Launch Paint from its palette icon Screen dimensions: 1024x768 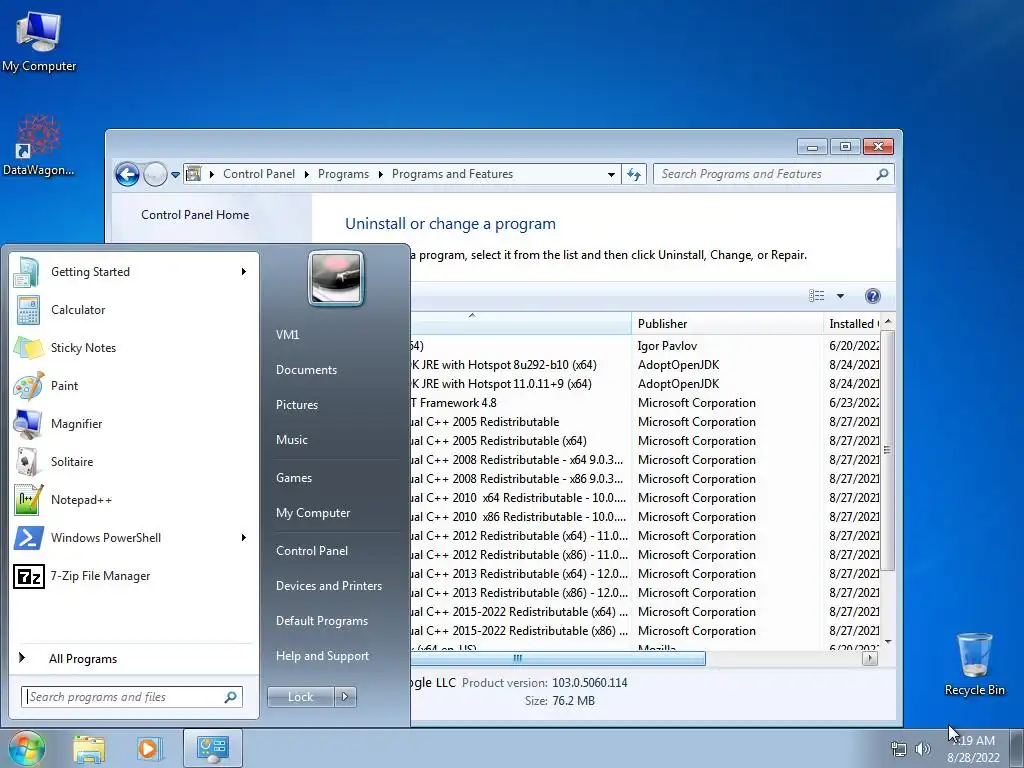(x=29, y=385)
